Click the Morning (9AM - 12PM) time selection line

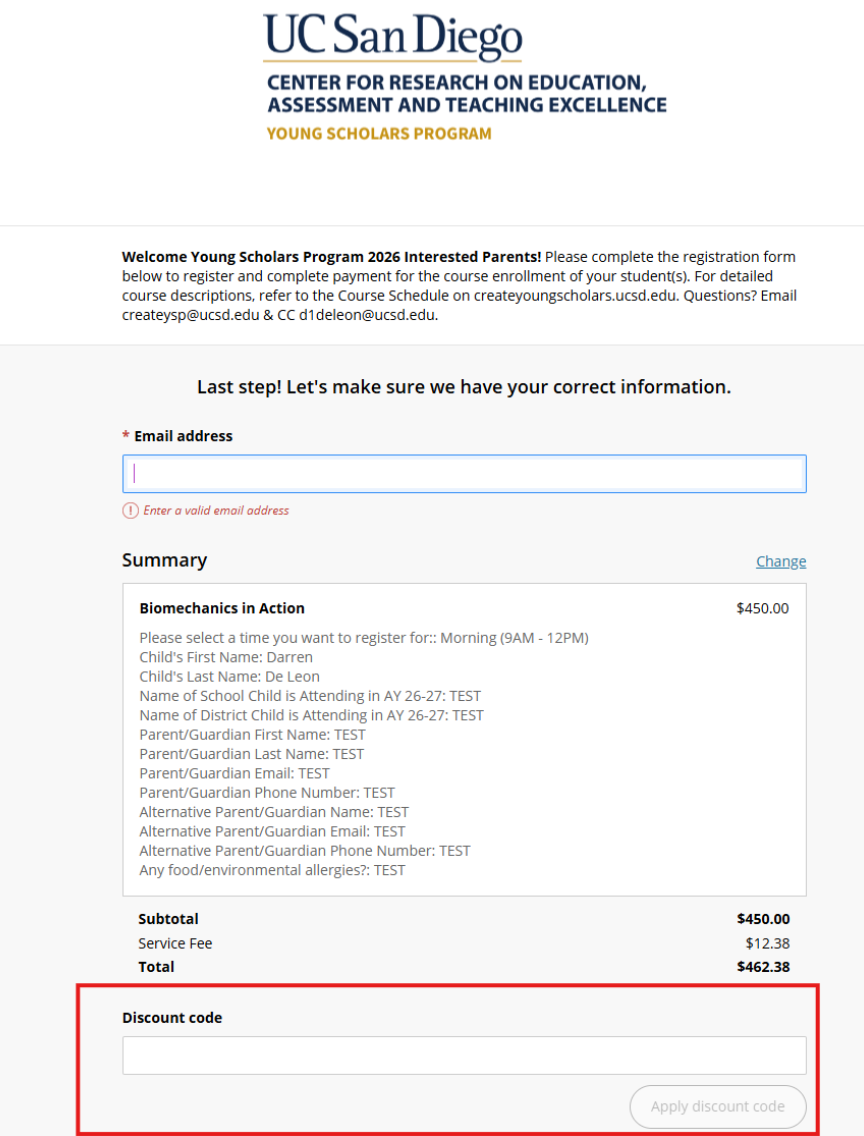364,638
